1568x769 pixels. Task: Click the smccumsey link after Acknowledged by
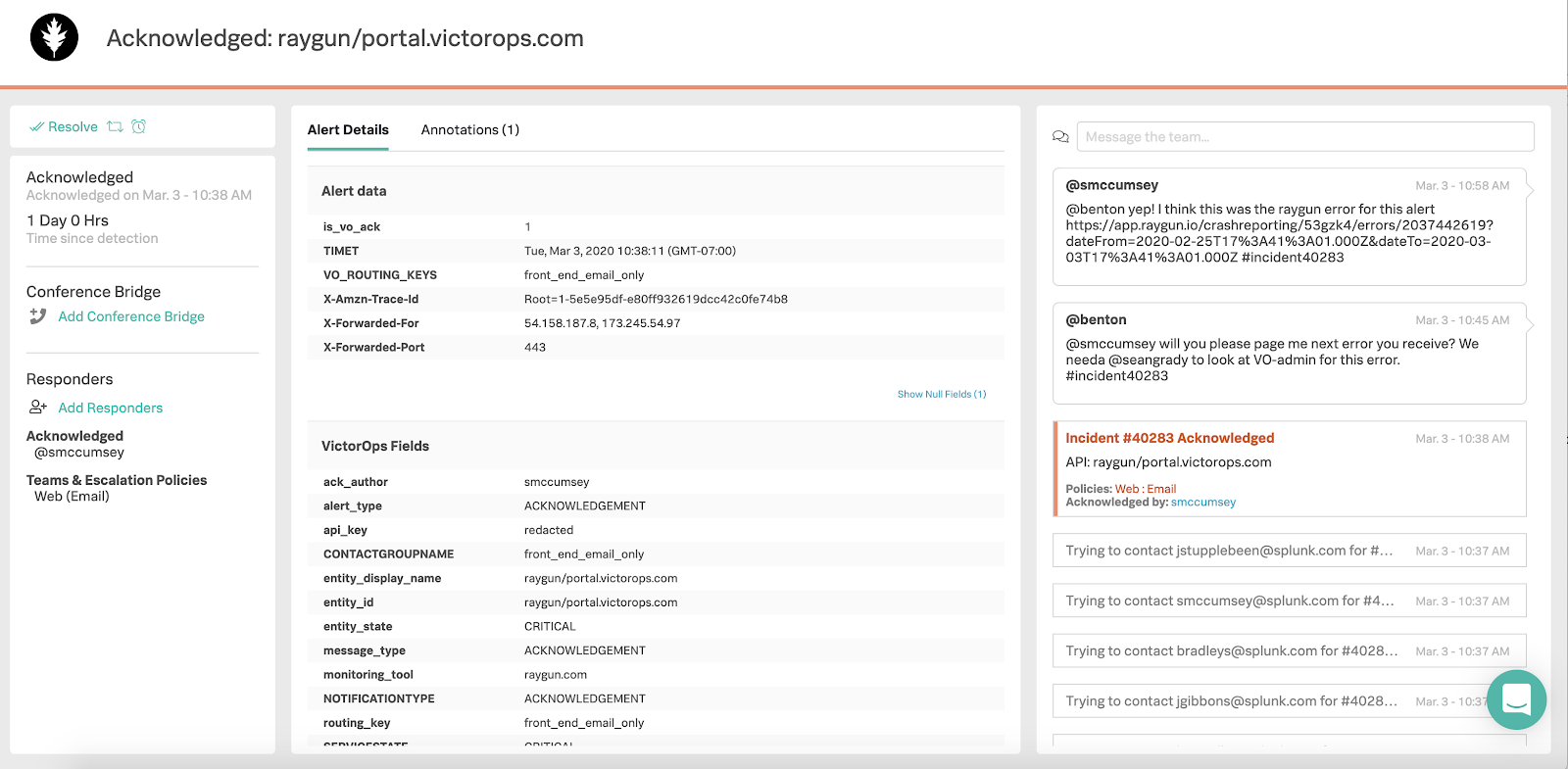[x=1203, y=503]
